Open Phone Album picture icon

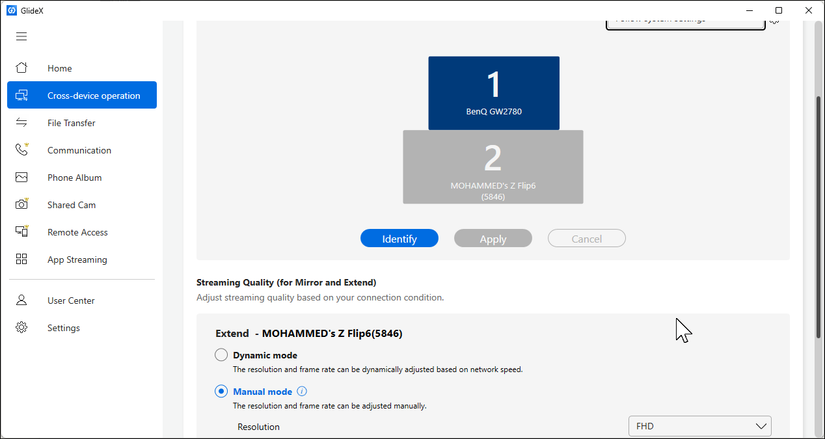[21, 177]
